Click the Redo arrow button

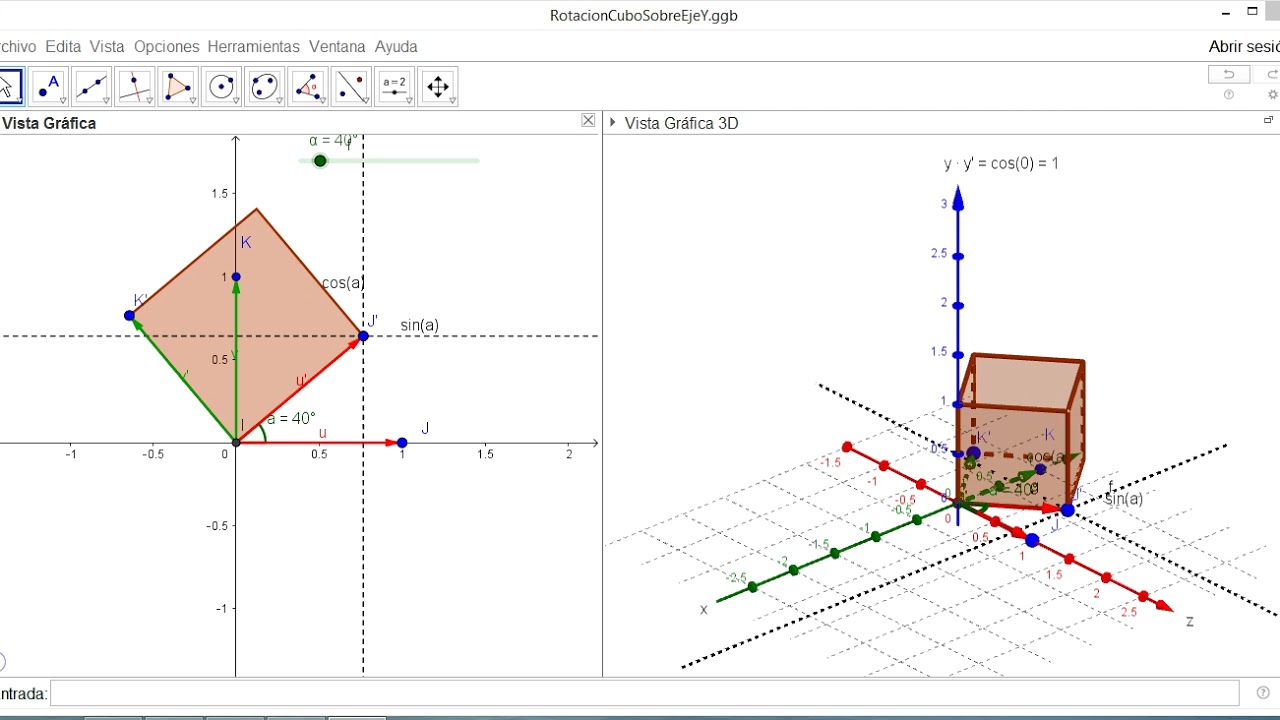[x=1272, y=74]
